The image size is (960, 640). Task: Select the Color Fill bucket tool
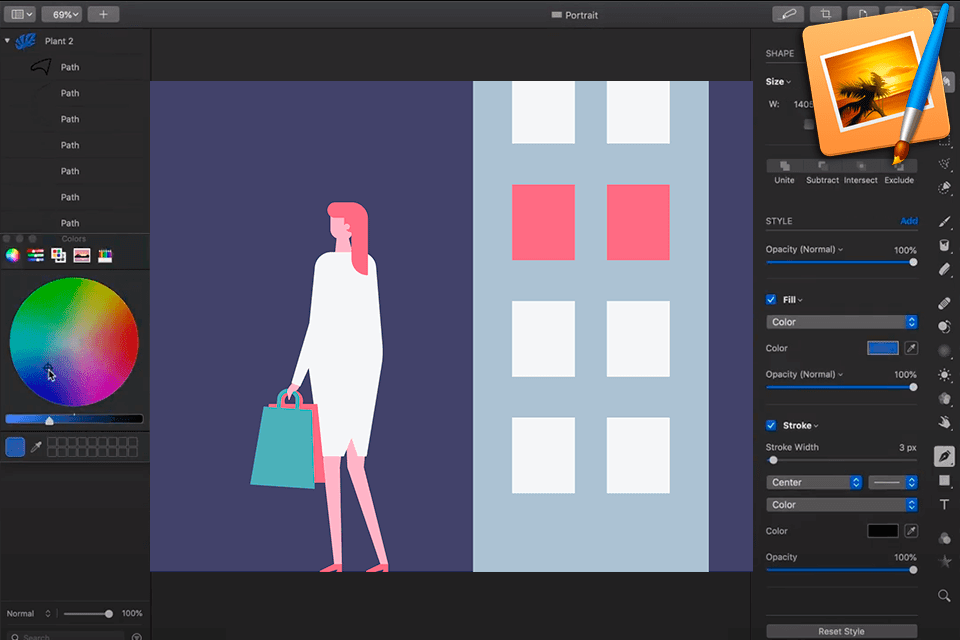pyautogui.click(x=944, y=245)
